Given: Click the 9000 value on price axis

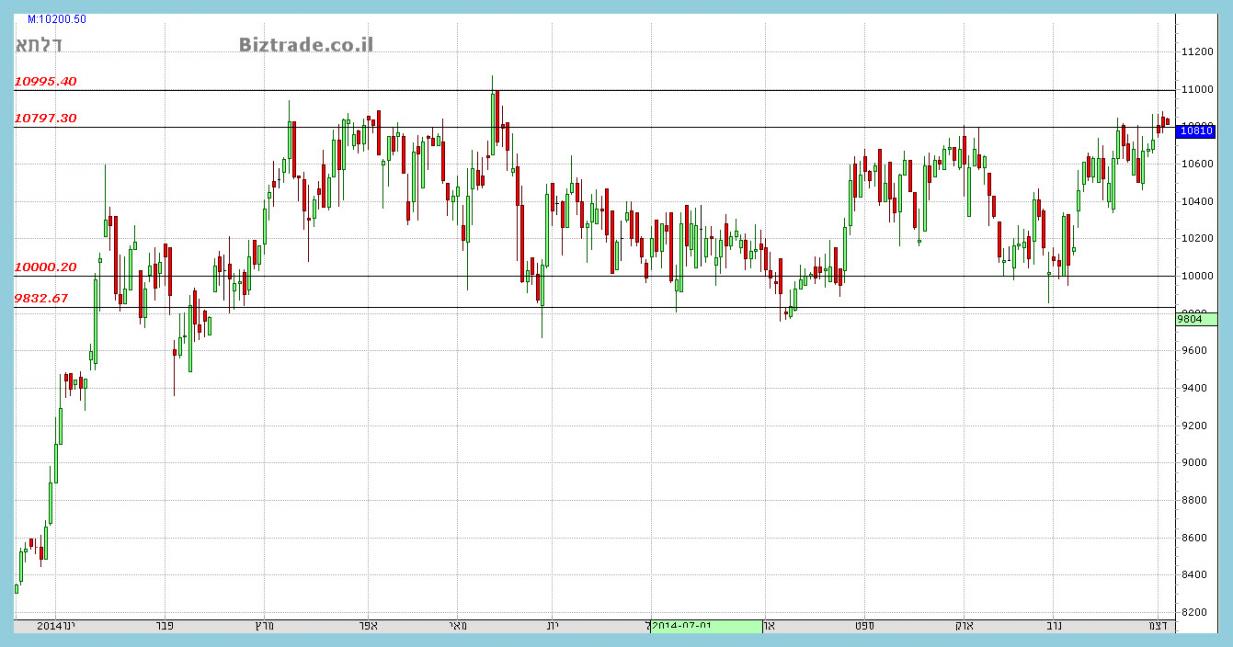Looking at the screenshot, I should click(x=1193, y=463).
